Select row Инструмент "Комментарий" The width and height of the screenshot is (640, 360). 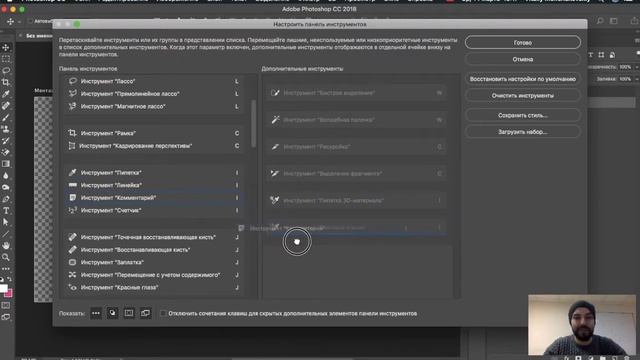(154, 198)
